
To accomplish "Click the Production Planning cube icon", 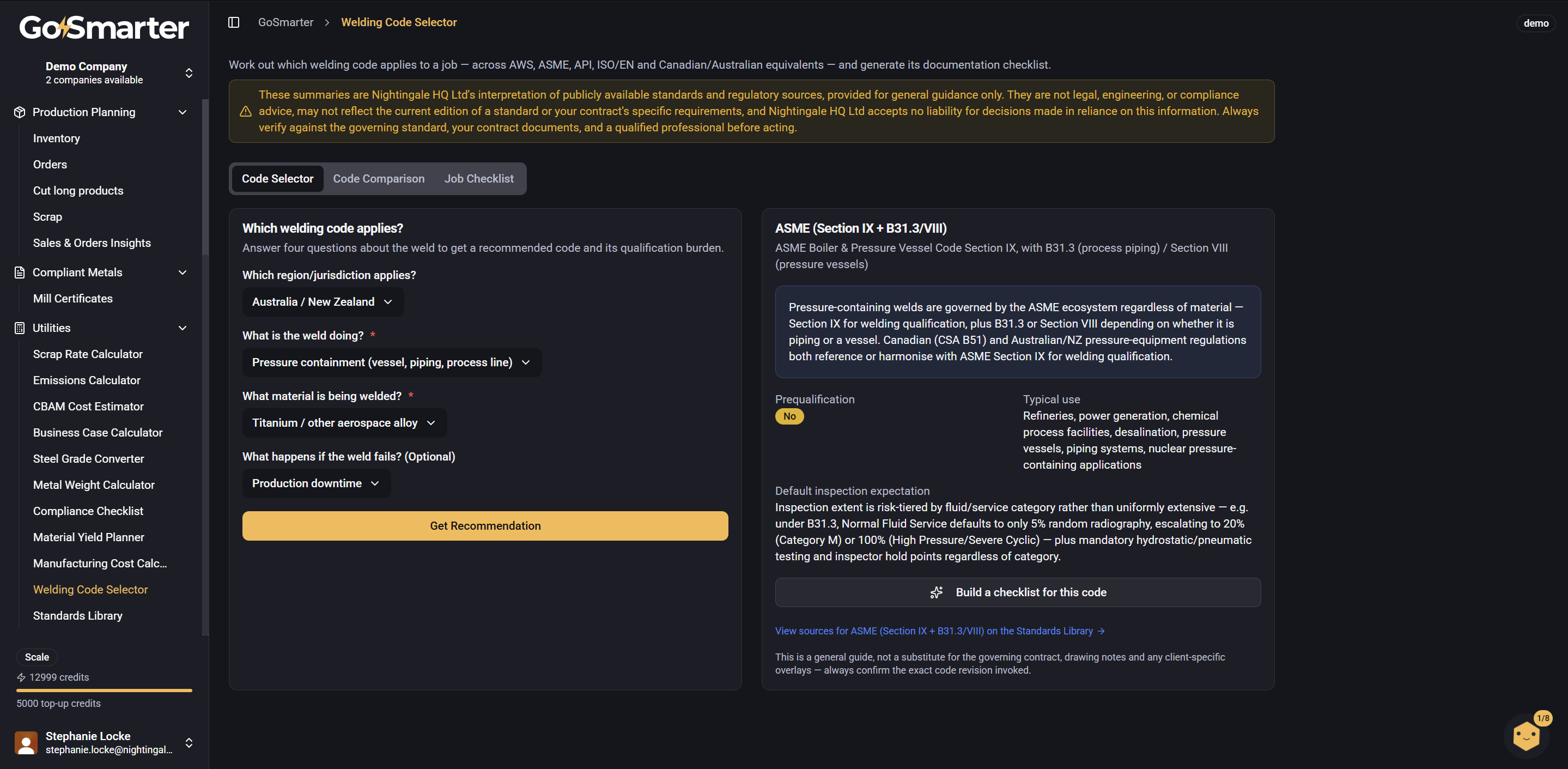I will [20, 112].
